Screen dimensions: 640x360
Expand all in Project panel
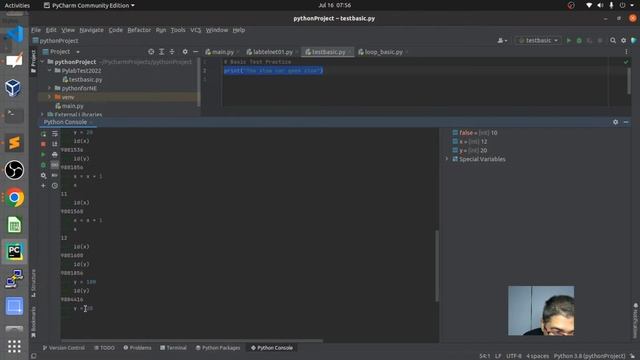162,52
